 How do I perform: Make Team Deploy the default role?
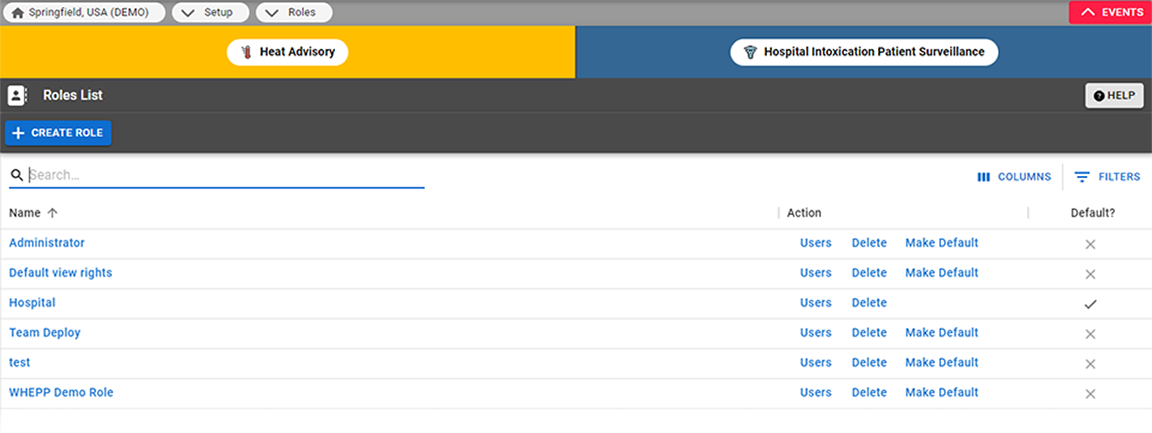(x=942, y=333)
